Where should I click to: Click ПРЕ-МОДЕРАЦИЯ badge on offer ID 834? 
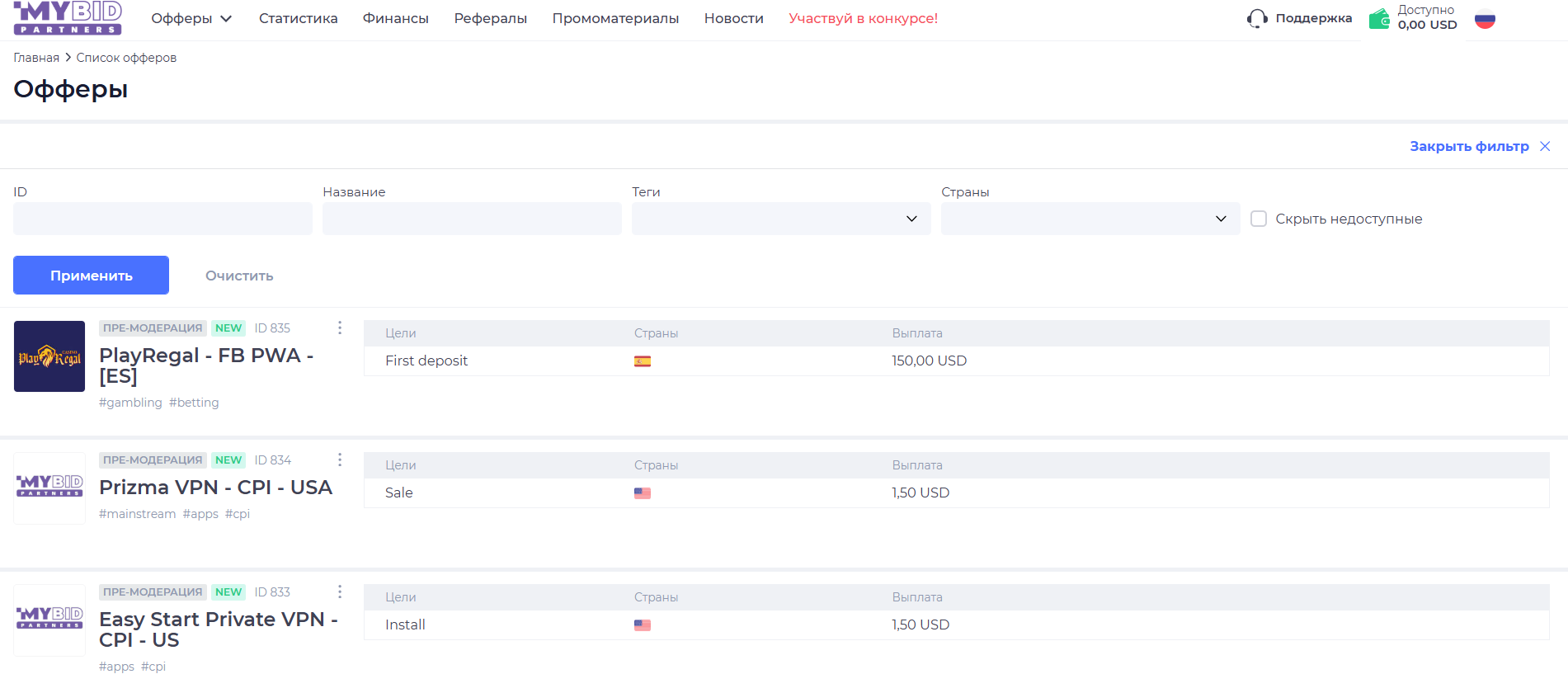click(x=153, y=460)
